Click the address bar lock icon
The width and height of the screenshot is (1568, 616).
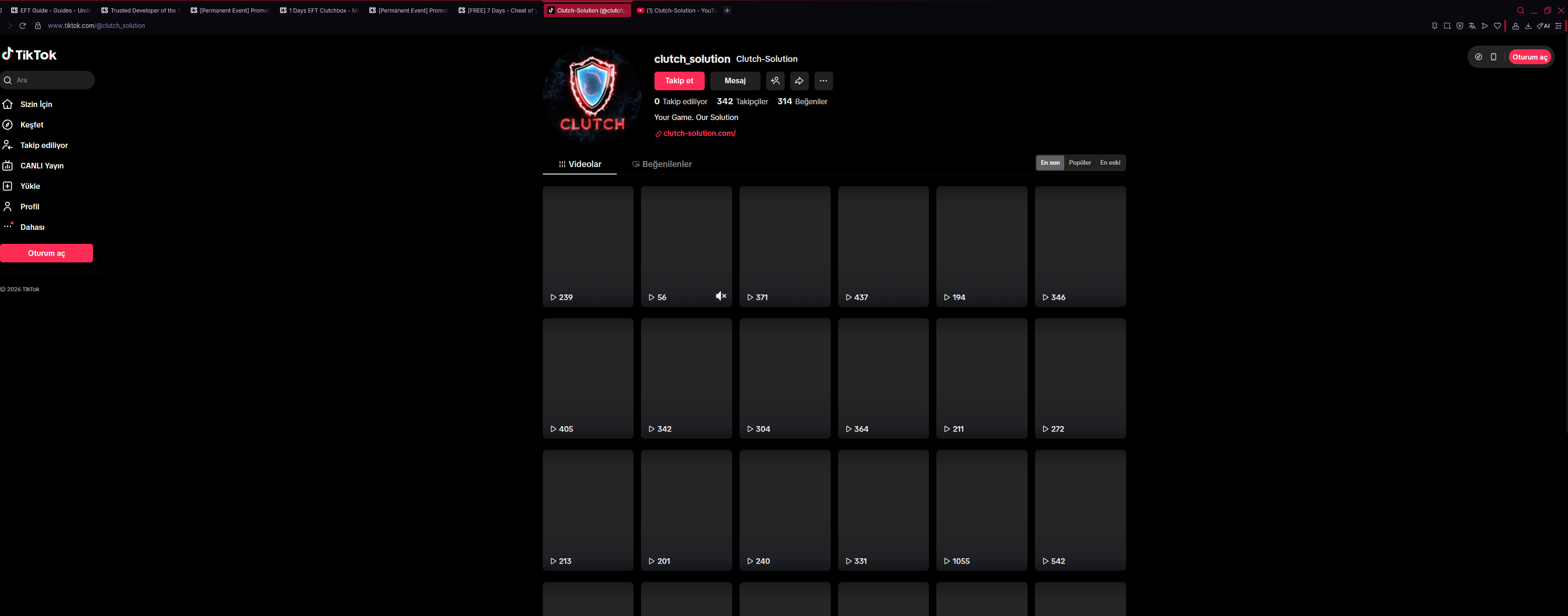pos(38,26)
